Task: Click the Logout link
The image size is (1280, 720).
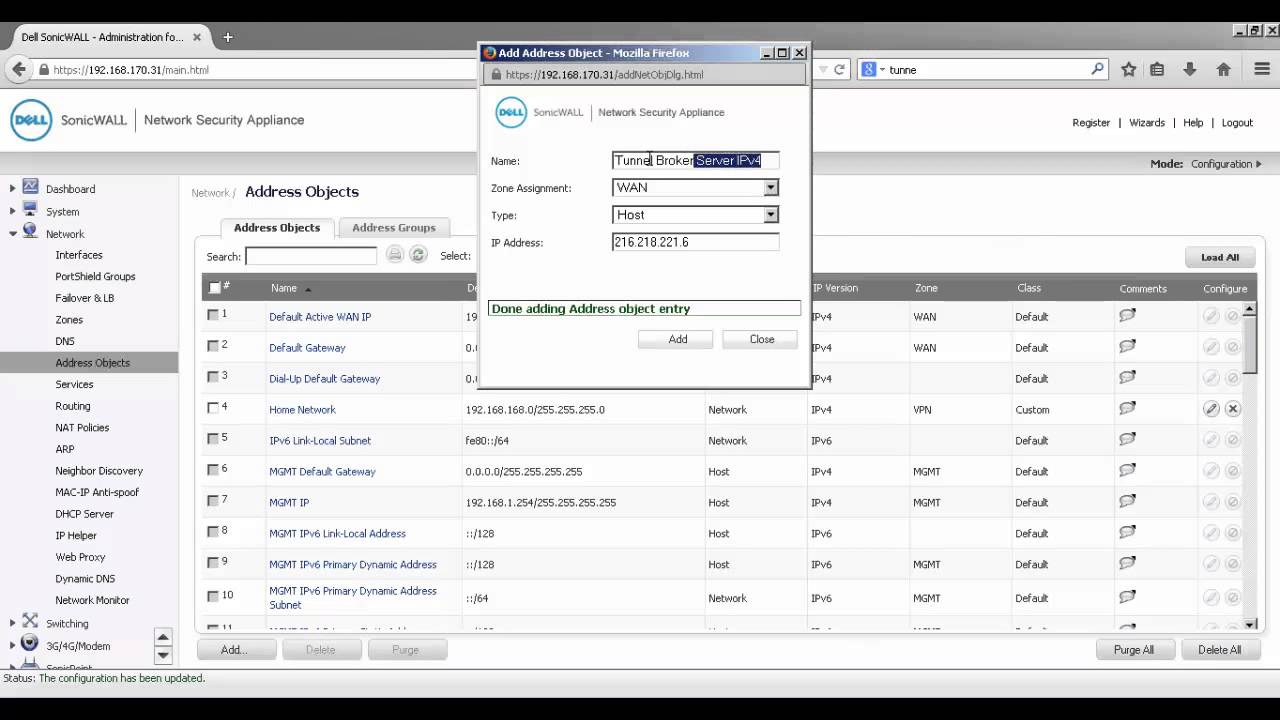Action: pos(1237,122)
